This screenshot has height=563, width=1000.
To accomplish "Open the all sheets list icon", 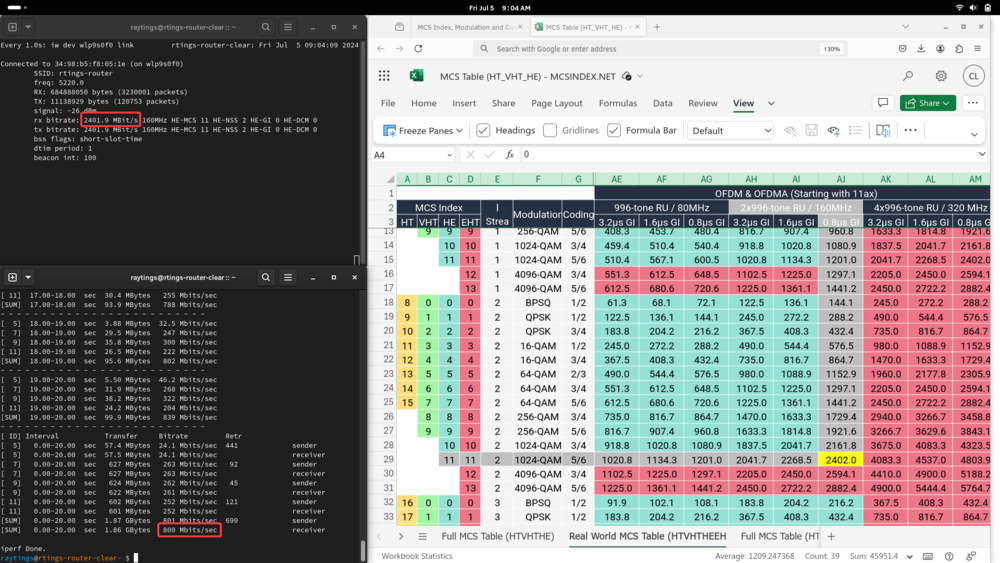I will [x=422, y=536].
